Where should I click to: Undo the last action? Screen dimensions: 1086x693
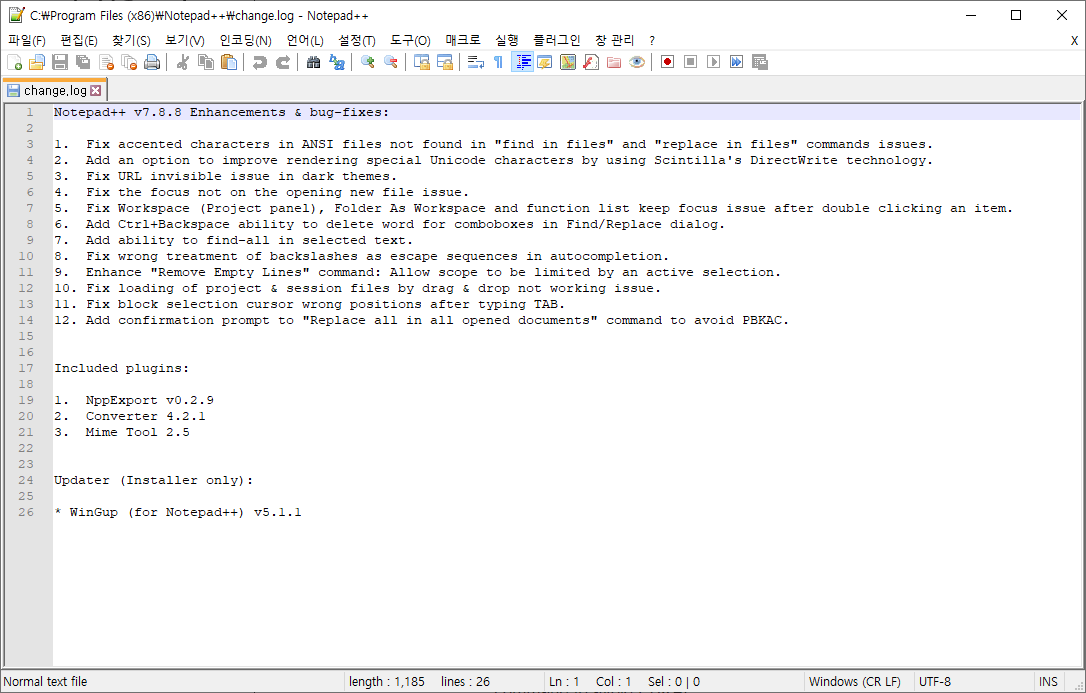[260, 62]
